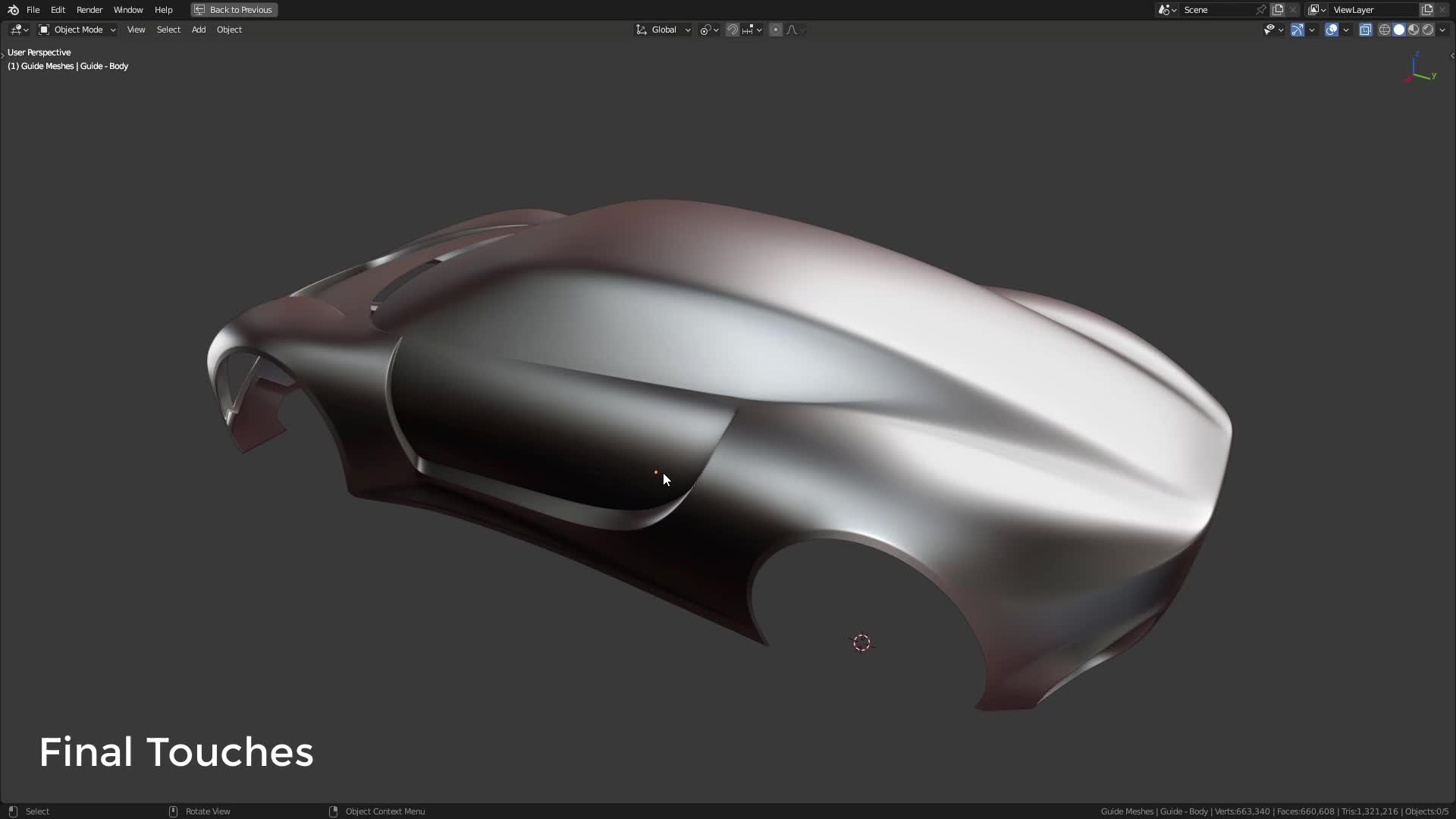Open object visibility and selectability options
1456x819 pixels.
point(1273,30)
